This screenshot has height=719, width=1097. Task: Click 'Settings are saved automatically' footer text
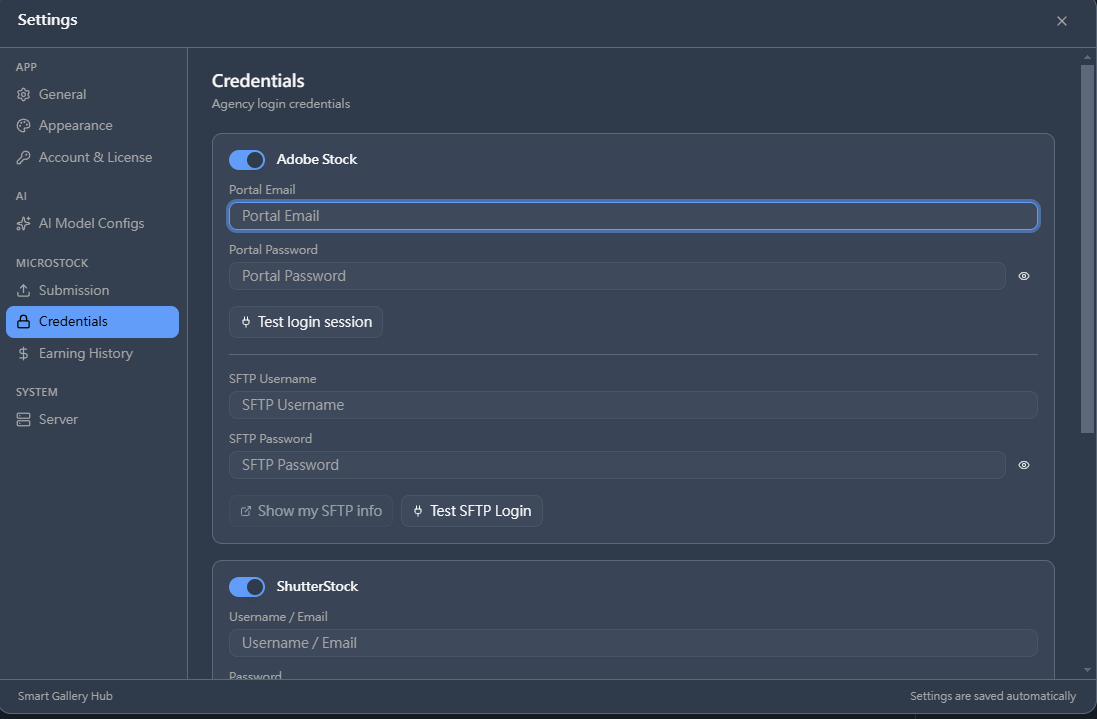click(993, 696)
